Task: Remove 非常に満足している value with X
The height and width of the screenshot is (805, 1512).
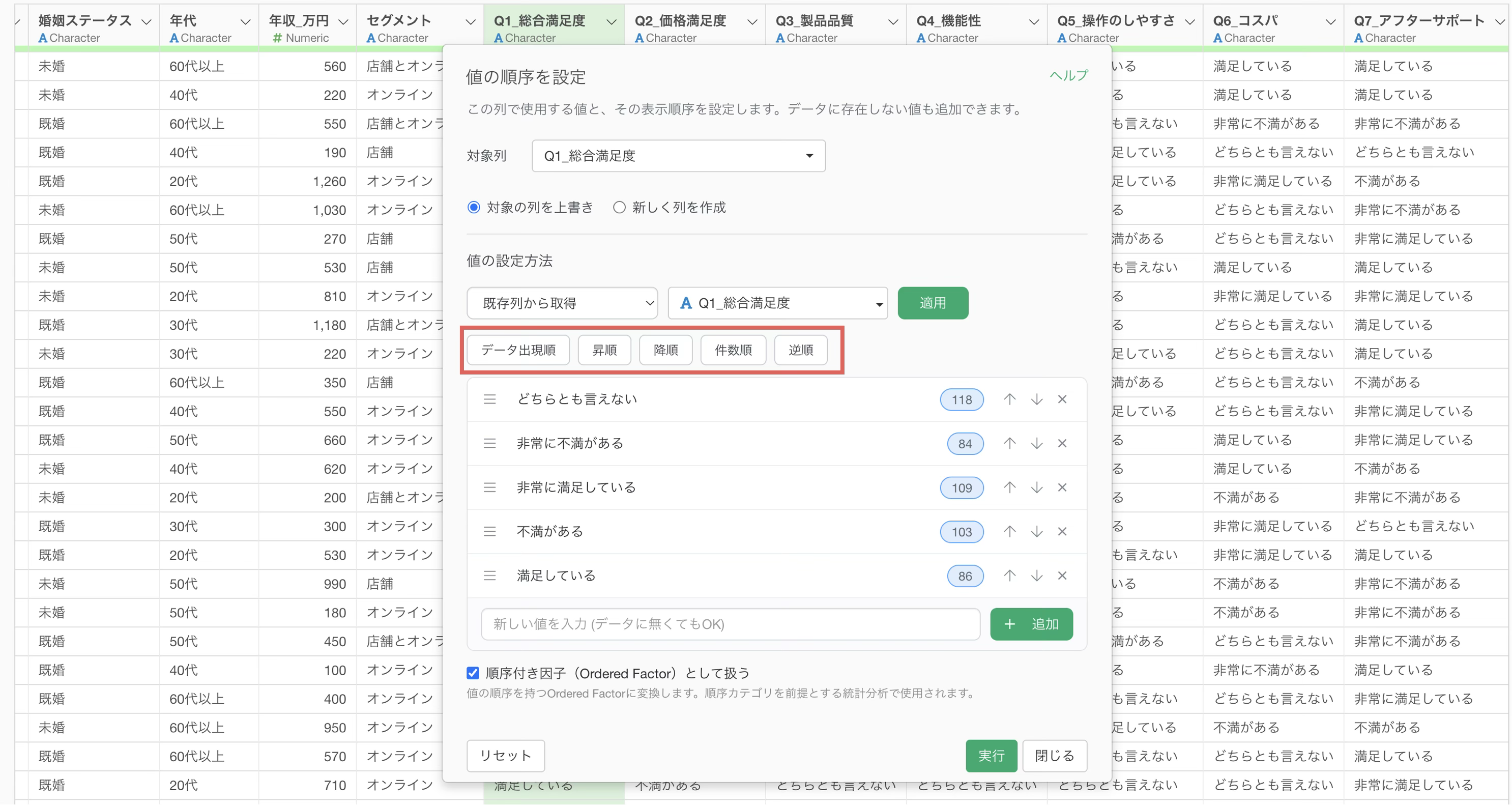Action: (1062, 487)
